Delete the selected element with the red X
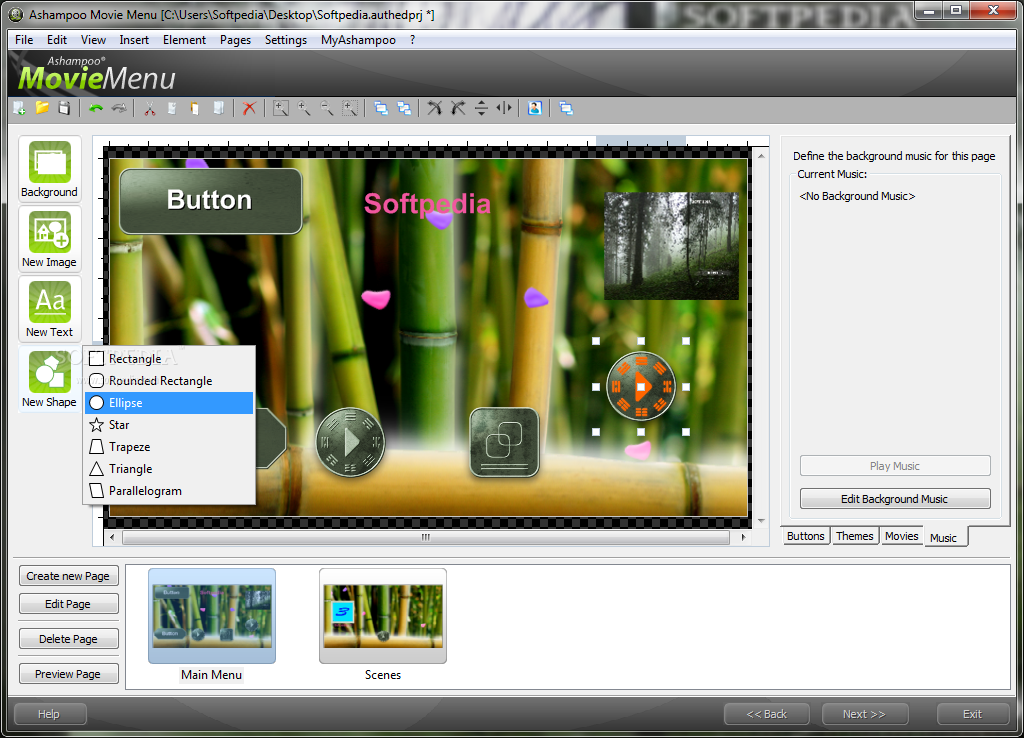This screenshot has height=738, width=1024. click(x=249, y=108)
